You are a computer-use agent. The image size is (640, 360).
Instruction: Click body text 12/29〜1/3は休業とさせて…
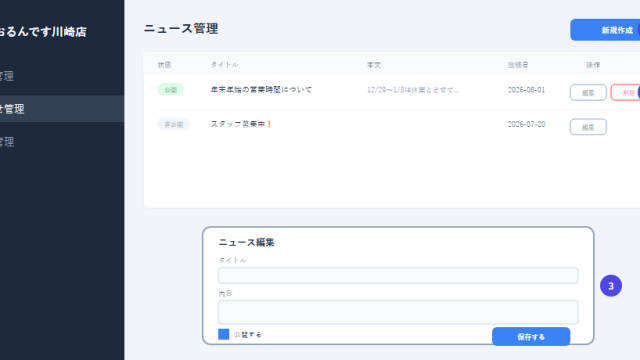coord(413,90)
